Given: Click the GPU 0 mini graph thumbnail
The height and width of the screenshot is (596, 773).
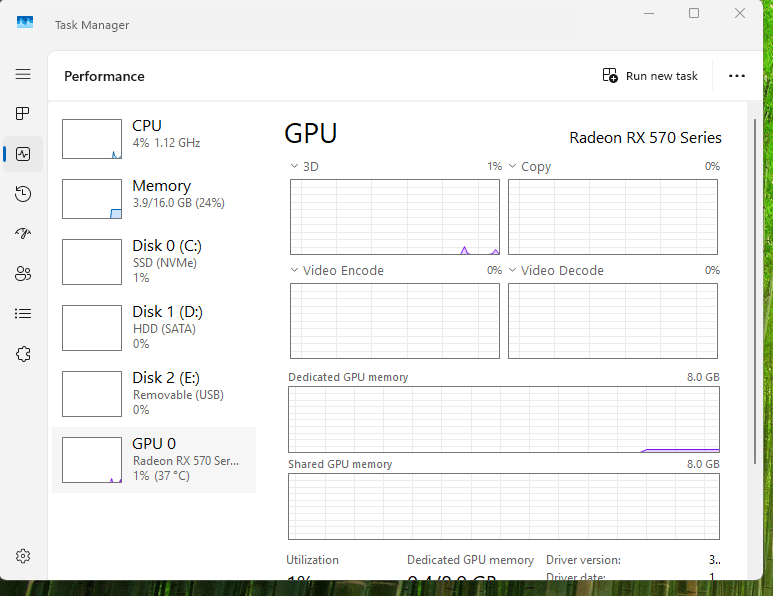Looking at the screenshot, I should pyautogui.click(x=92, y=460).
